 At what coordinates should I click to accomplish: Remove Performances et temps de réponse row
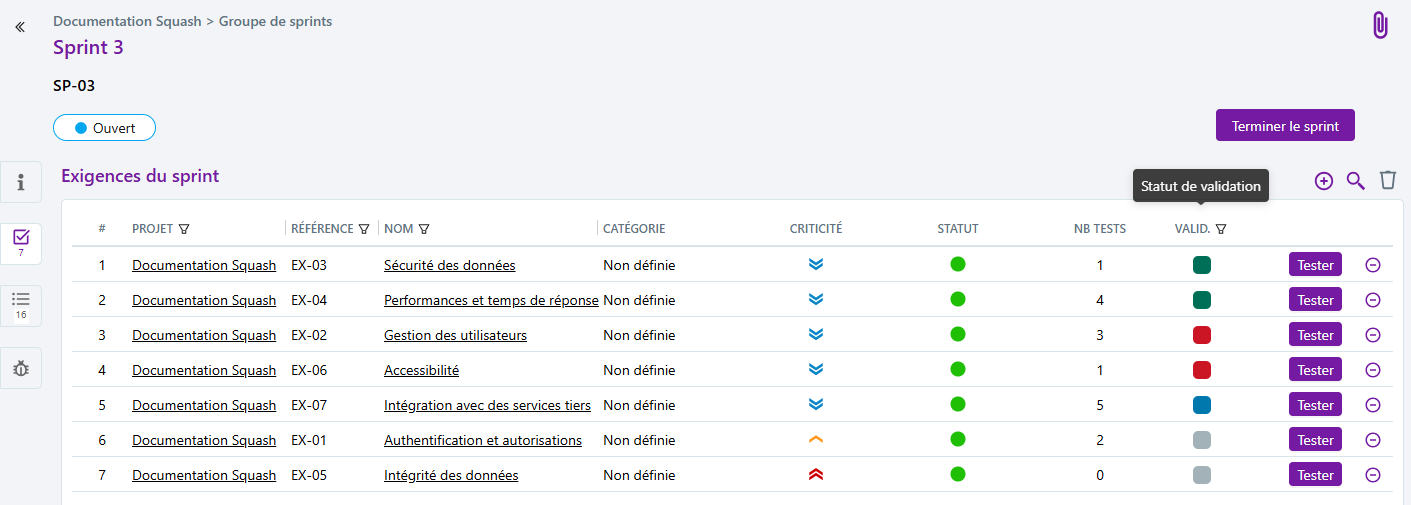coord(1373,300)
